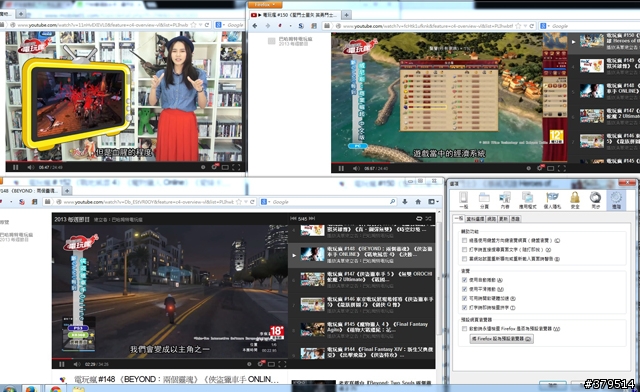Shuffle playlist in bottom window
The height and width of the screenshot is (392, 640).
coord(429,218)
